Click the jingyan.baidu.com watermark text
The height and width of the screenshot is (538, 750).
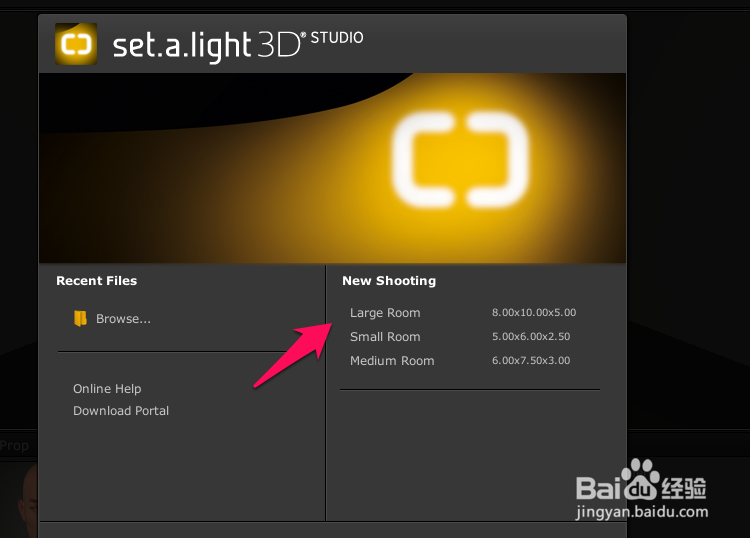tap(642, 512)
